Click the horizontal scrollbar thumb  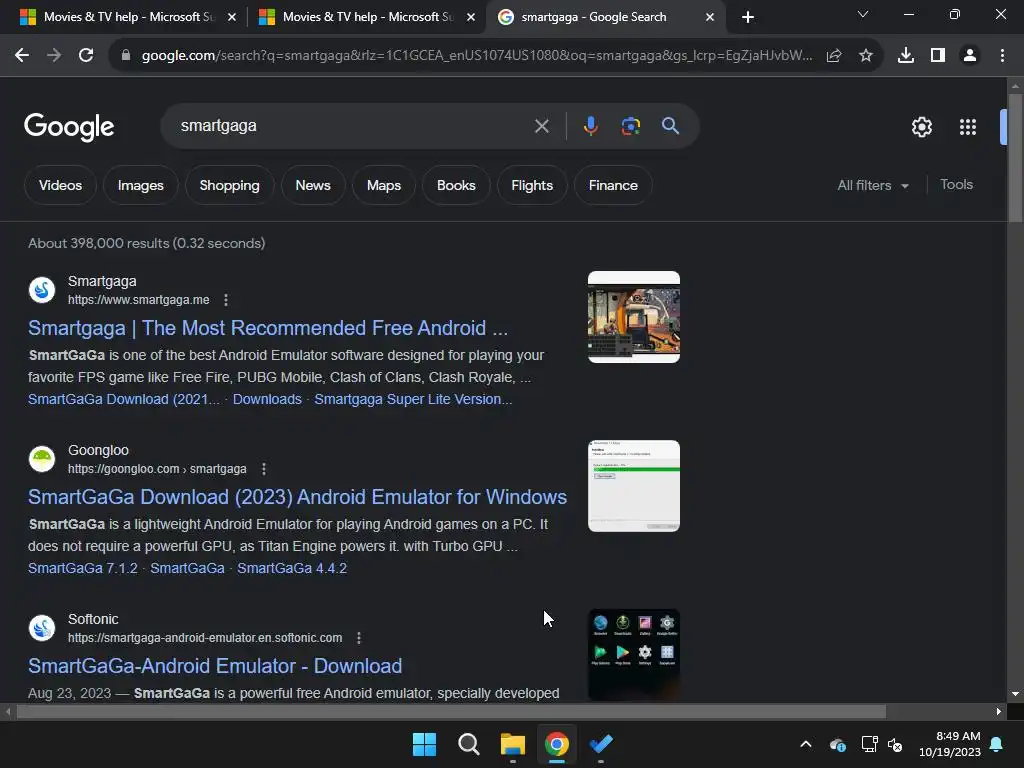451,711
